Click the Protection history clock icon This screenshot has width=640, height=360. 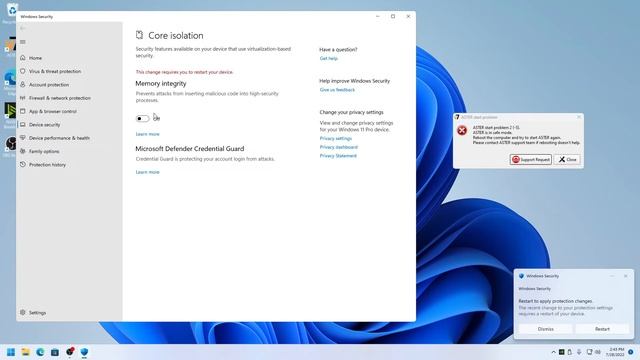click(x=23, y=164)
